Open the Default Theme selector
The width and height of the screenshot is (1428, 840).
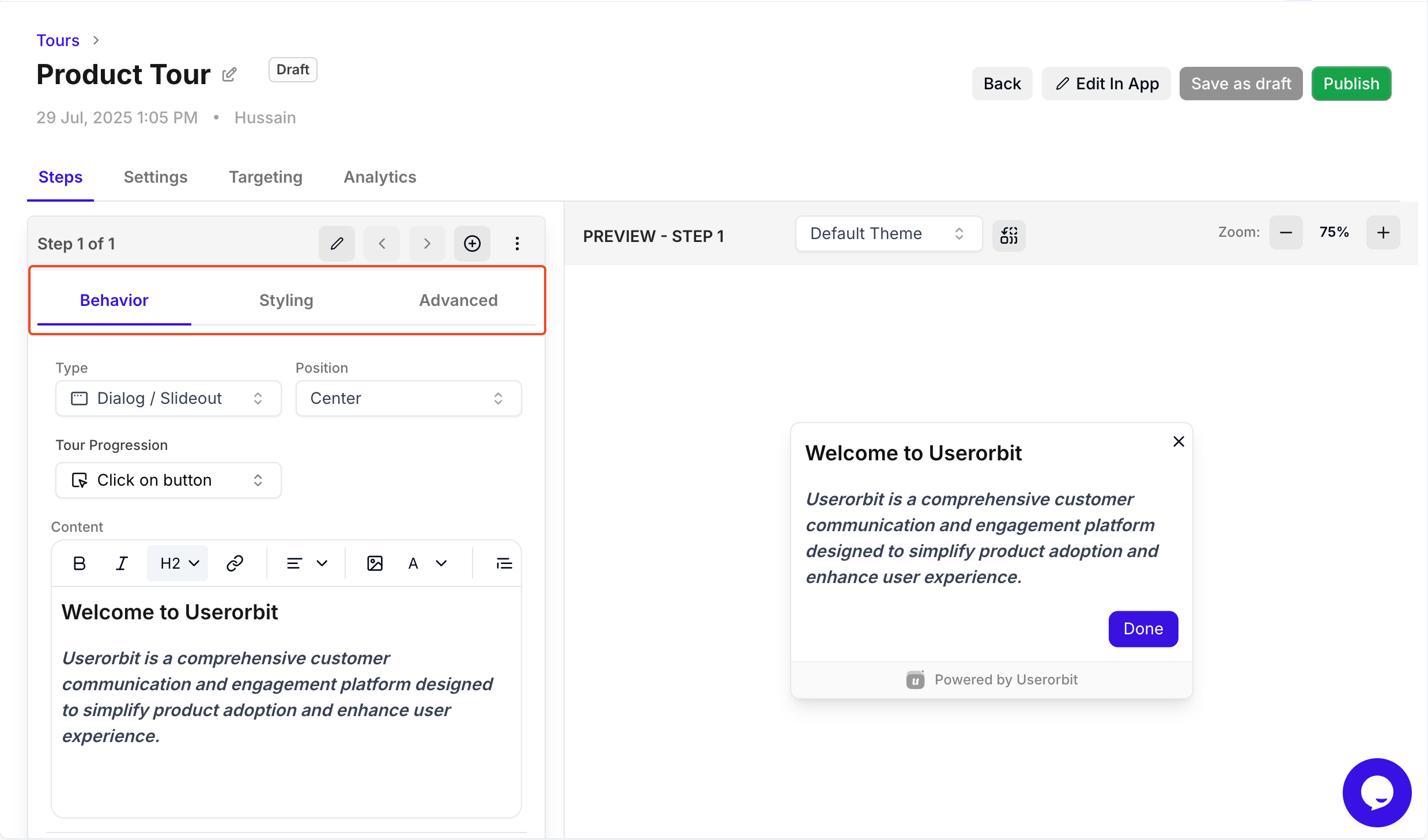(888, 234)
